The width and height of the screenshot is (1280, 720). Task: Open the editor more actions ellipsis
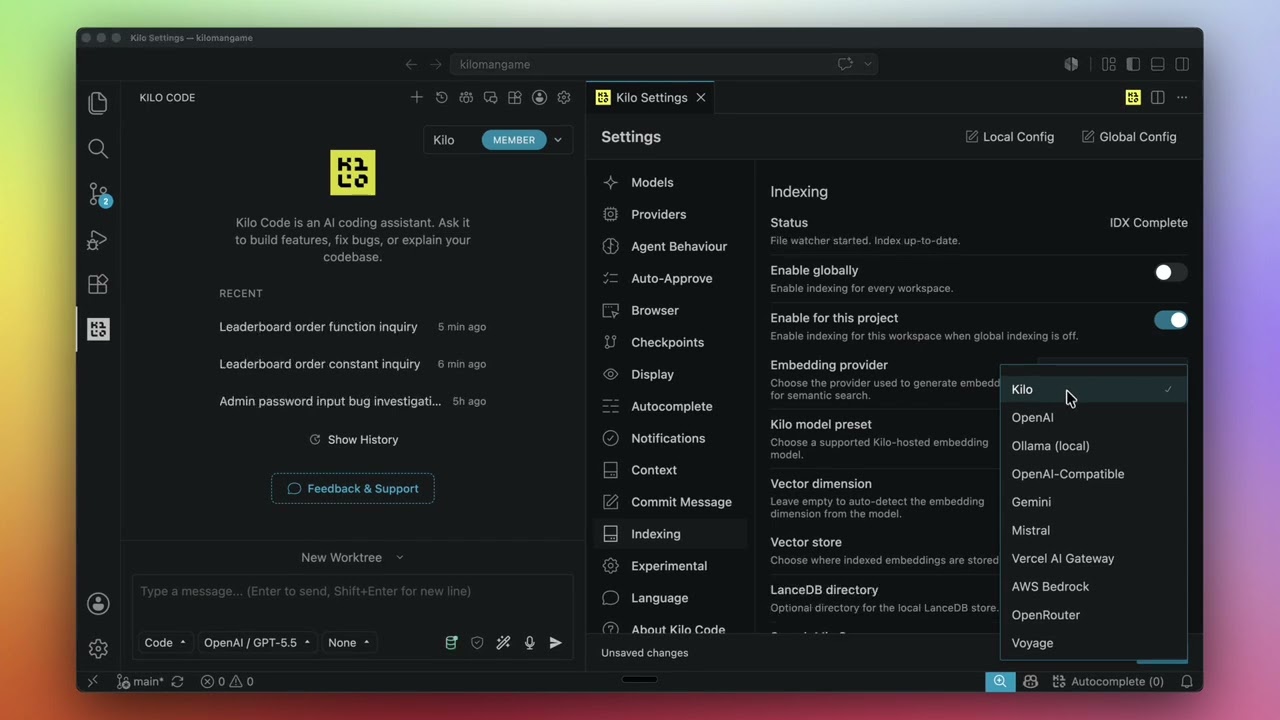pyautogui.click(x=1182, y=97)
